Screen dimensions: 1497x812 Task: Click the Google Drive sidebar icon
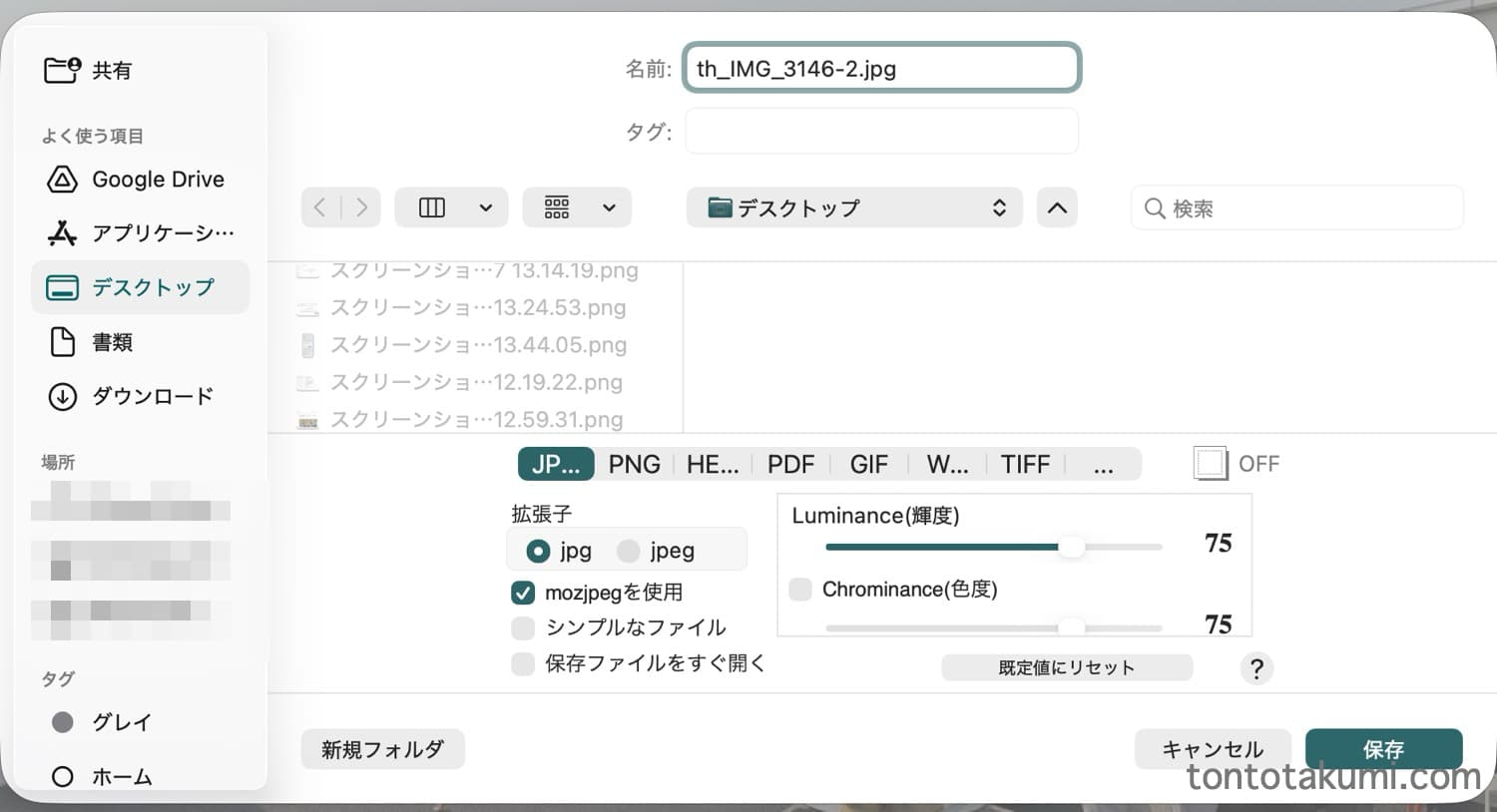[62, 180]
